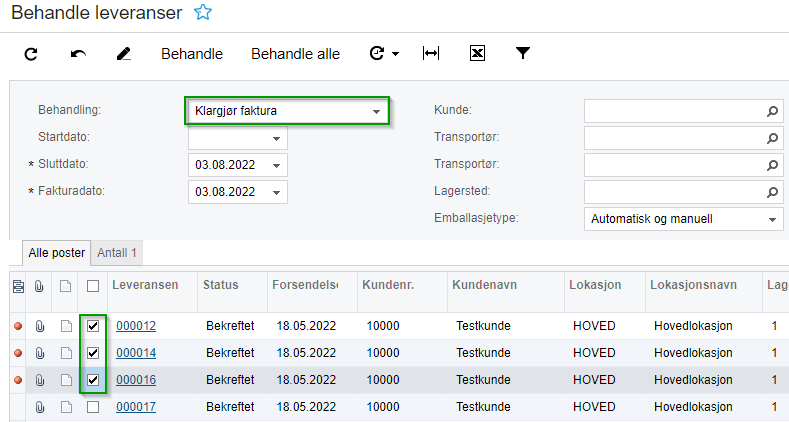Open second Transportør lookup magnifier
Screen dimensions: 789x422
[772, 165]
